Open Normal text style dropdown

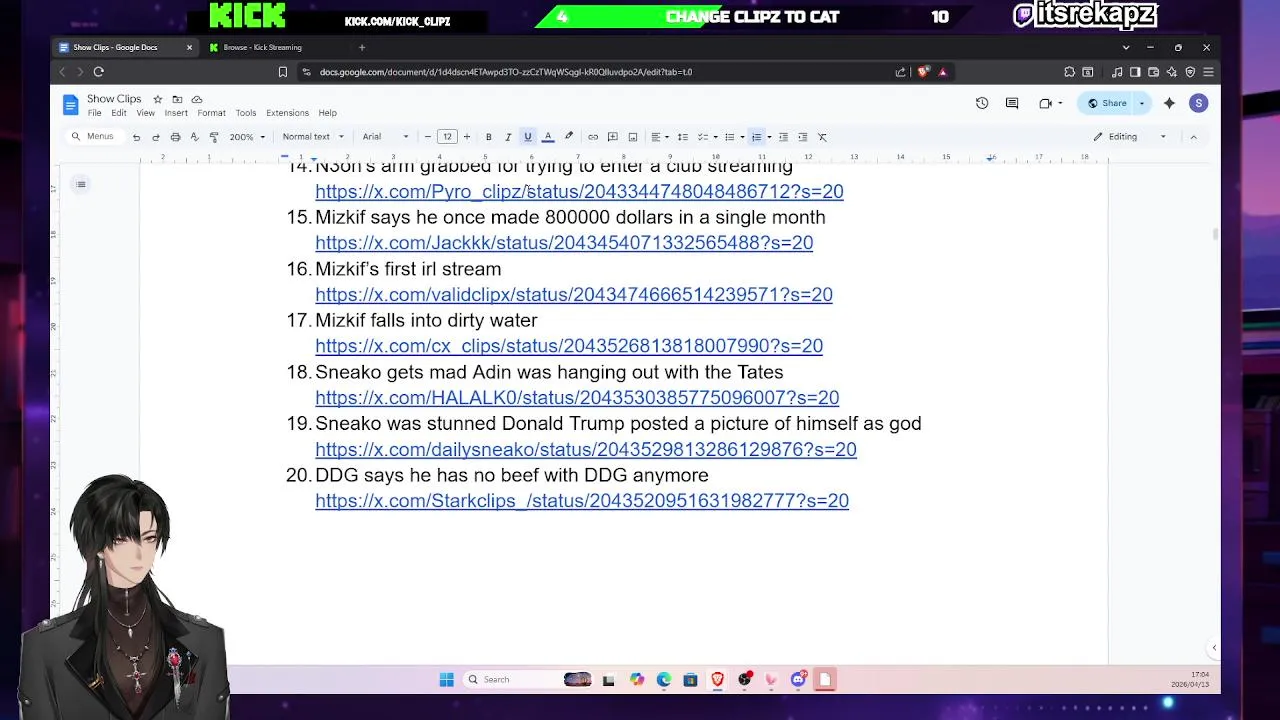coord(312,137)
